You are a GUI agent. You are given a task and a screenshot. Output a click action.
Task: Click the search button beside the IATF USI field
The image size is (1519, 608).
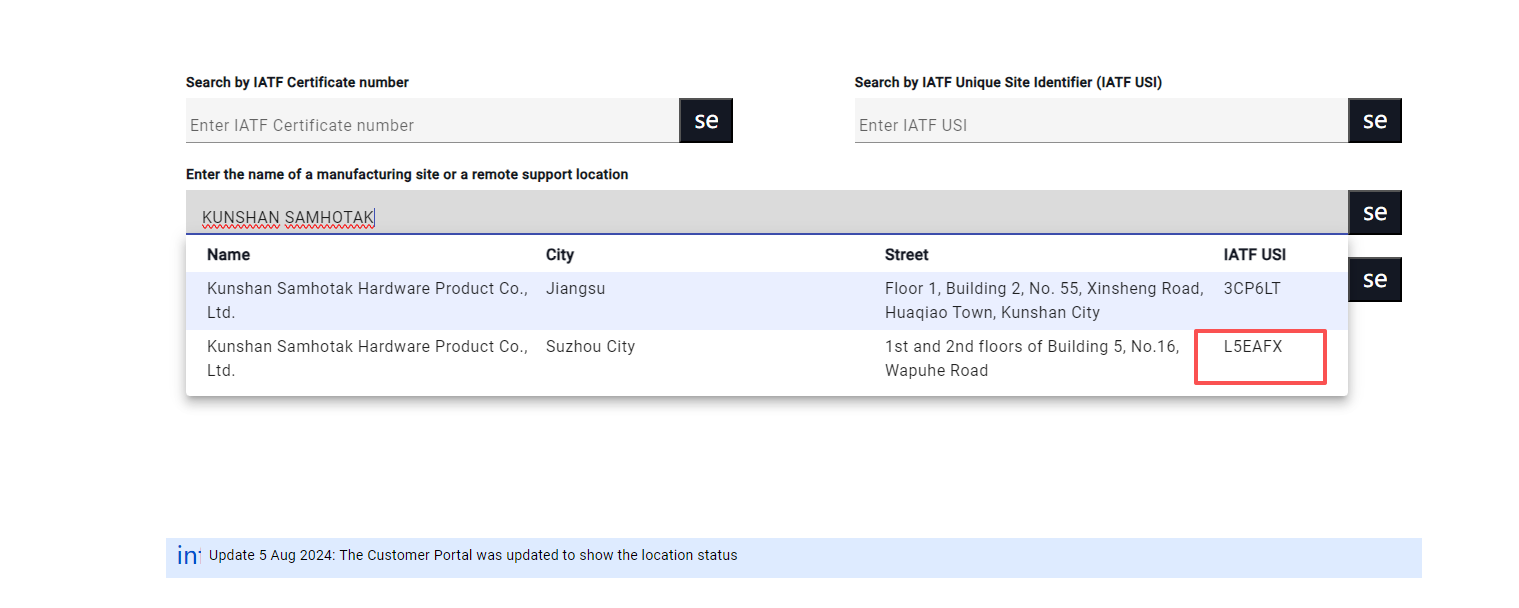pos(1375,120)
